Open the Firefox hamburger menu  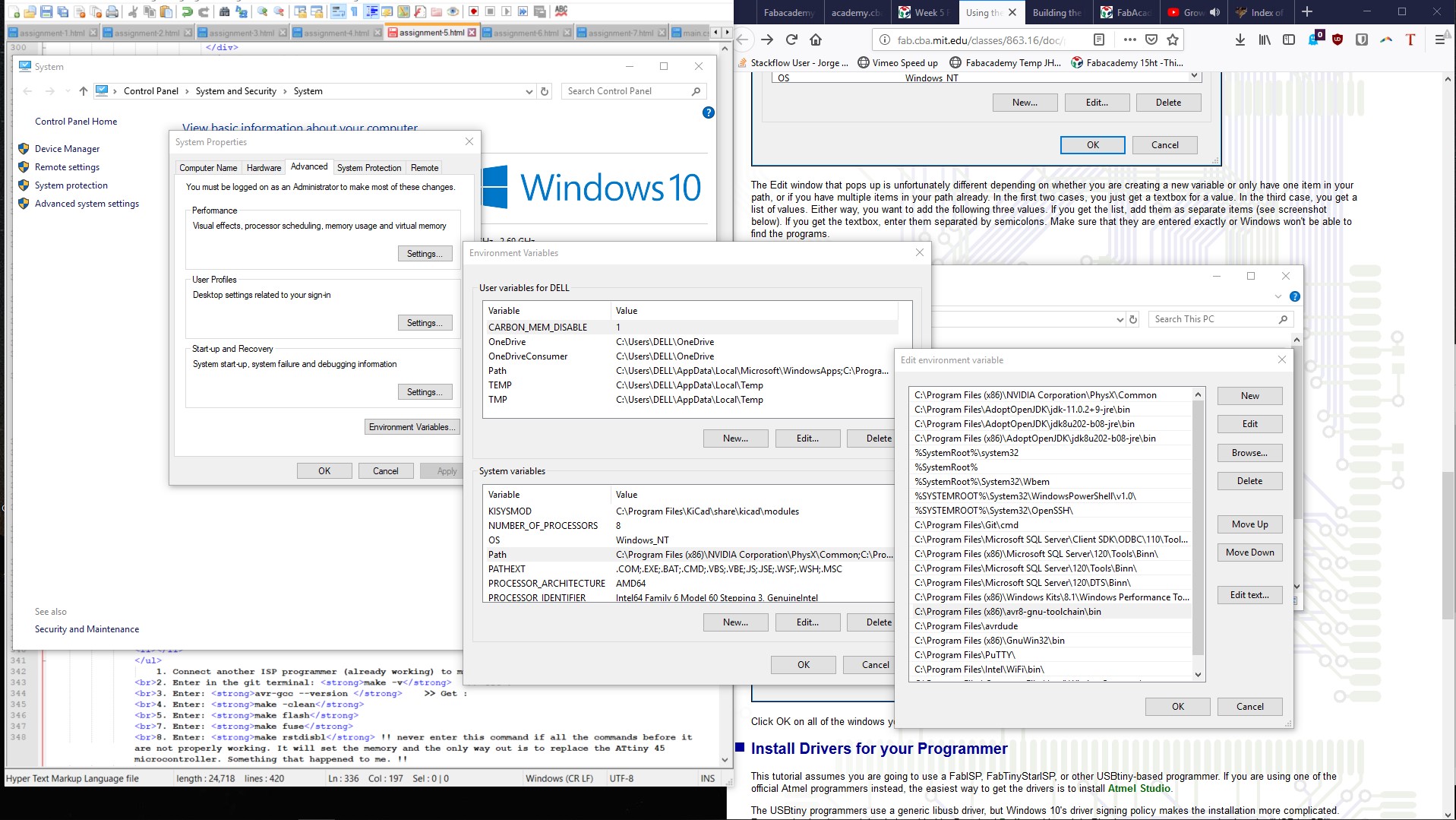point(1439,40)
